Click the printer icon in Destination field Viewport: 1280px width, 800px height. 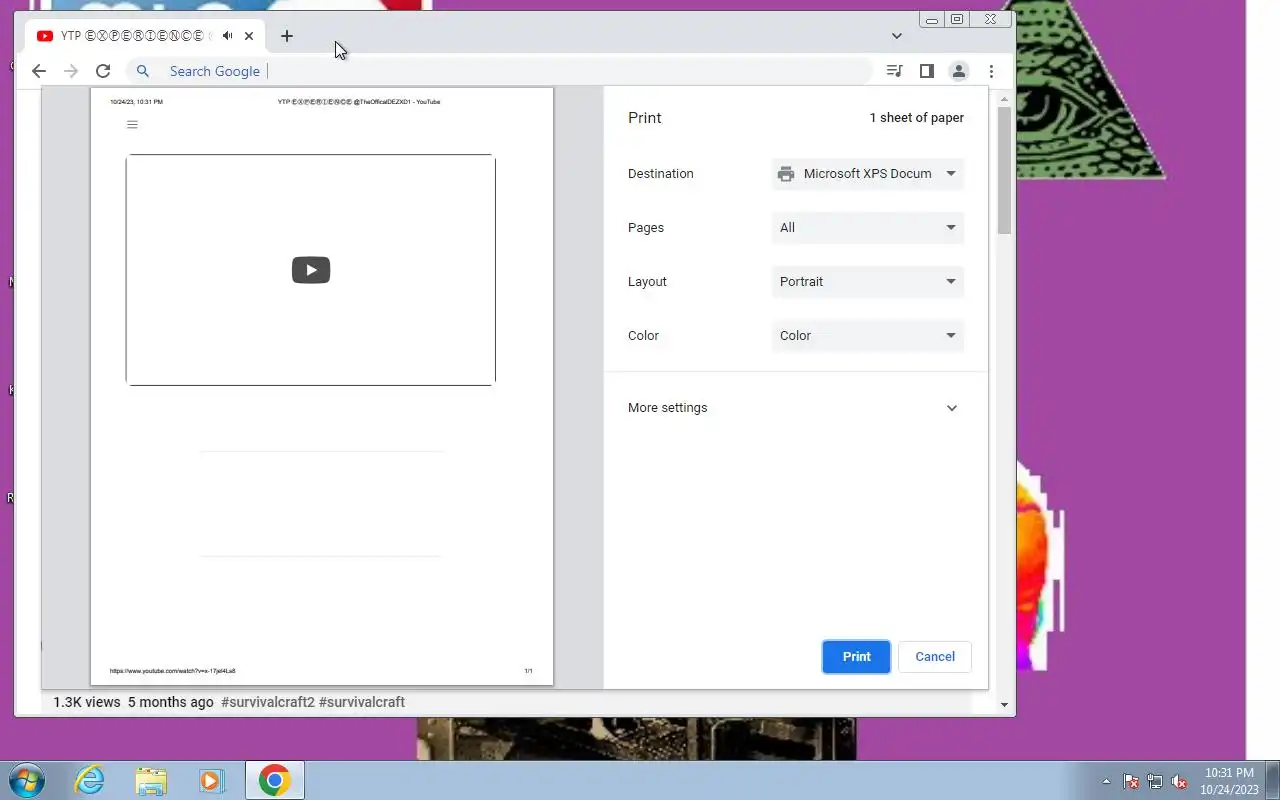[x=786, y=174]
